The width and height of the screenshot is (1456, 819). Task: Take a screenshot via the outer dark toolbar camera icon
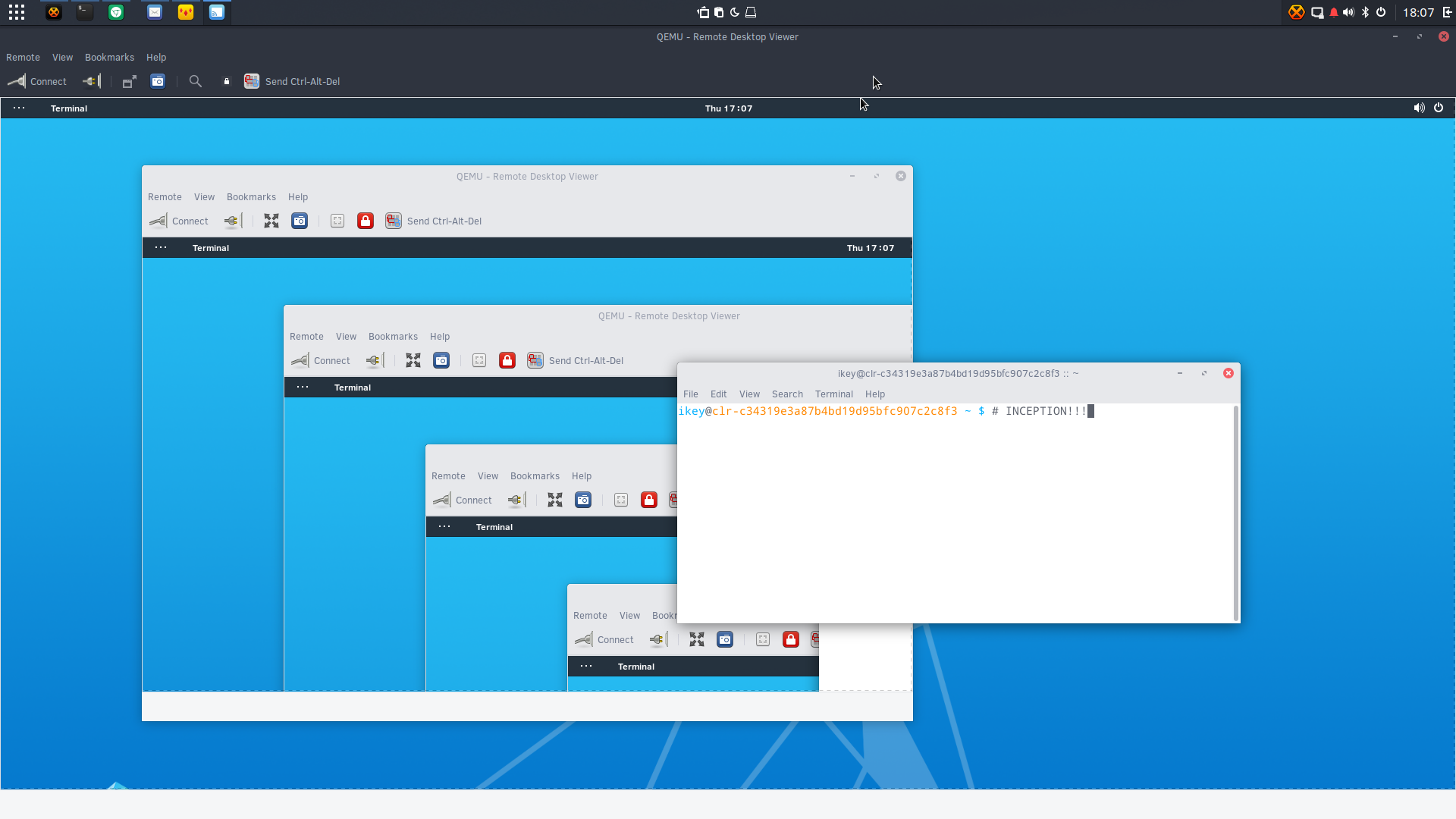pos(158,81)
